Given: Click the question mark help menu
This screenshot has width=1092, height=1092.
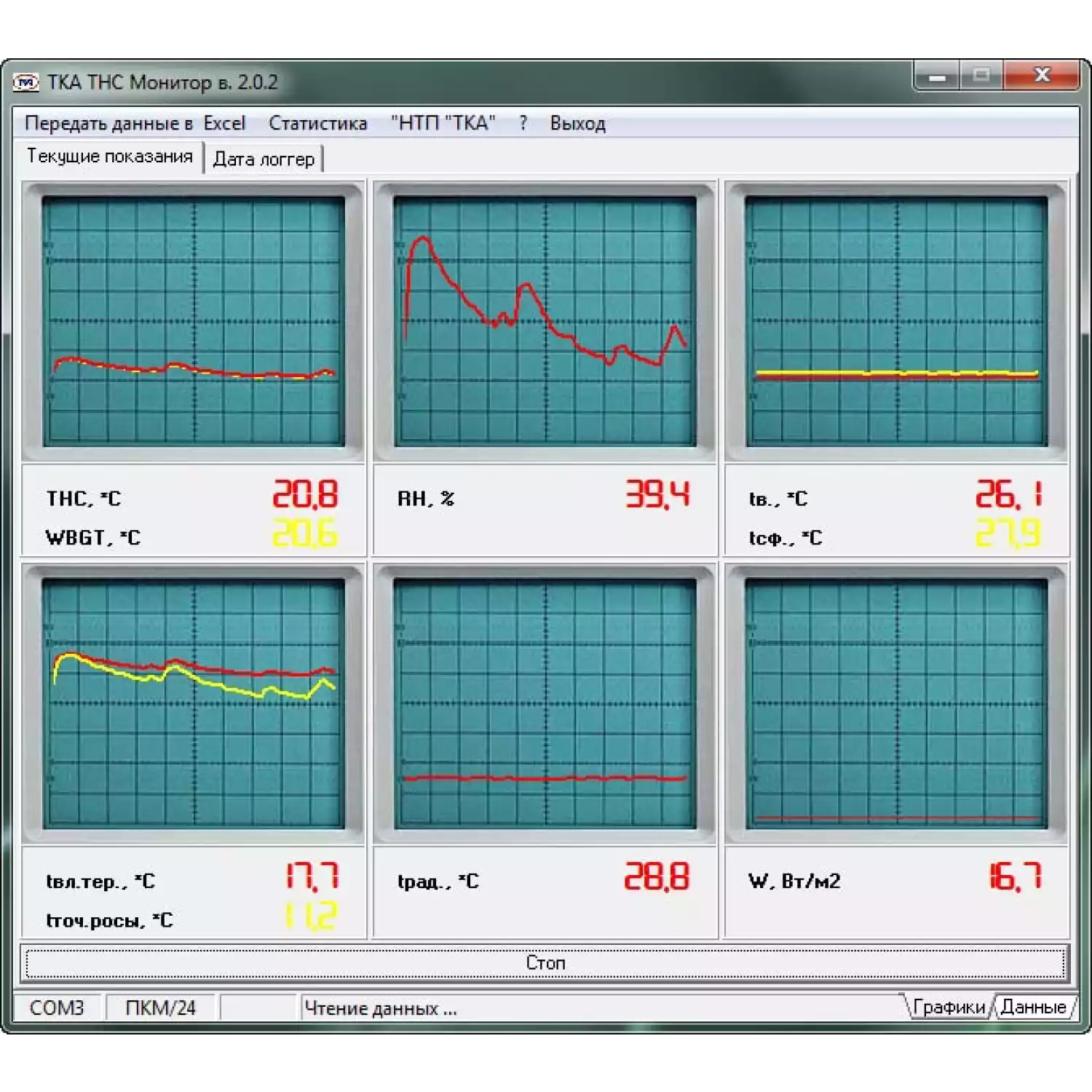Looking at the screenshot, I should pyautogui.click(x=523, y=123).
